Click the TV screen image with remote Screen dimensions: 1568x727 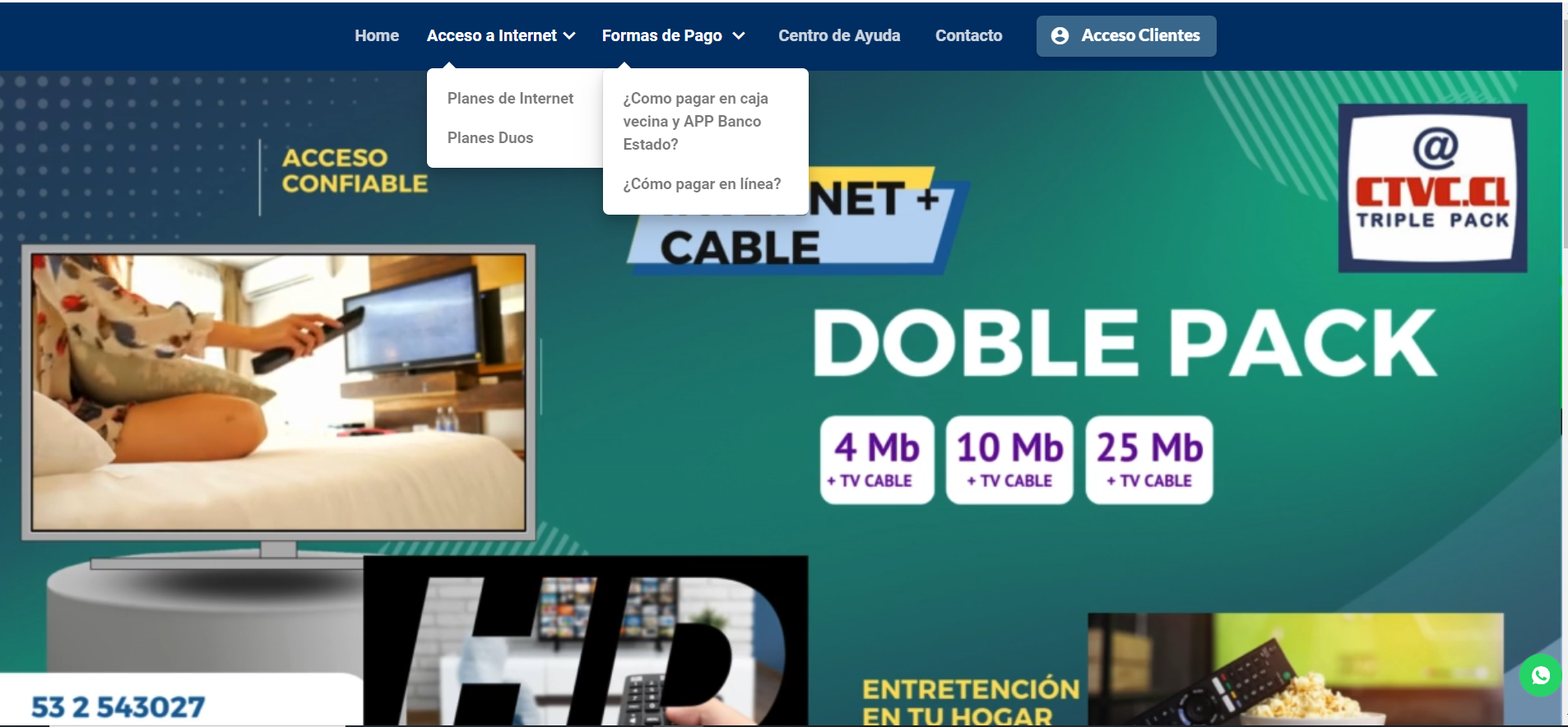point(278,392)
